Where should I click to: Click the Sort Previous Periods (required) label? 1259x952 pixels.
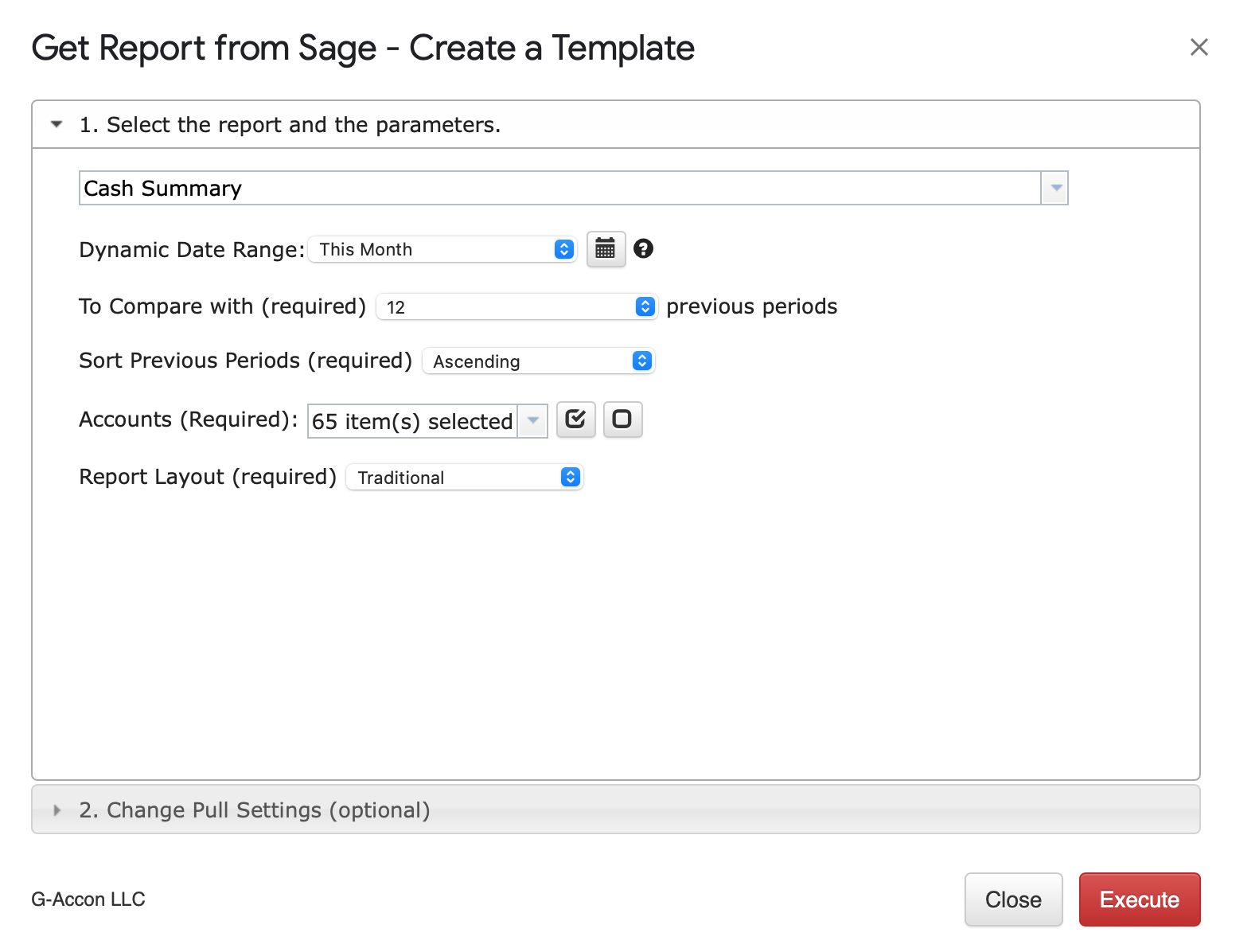245,361
